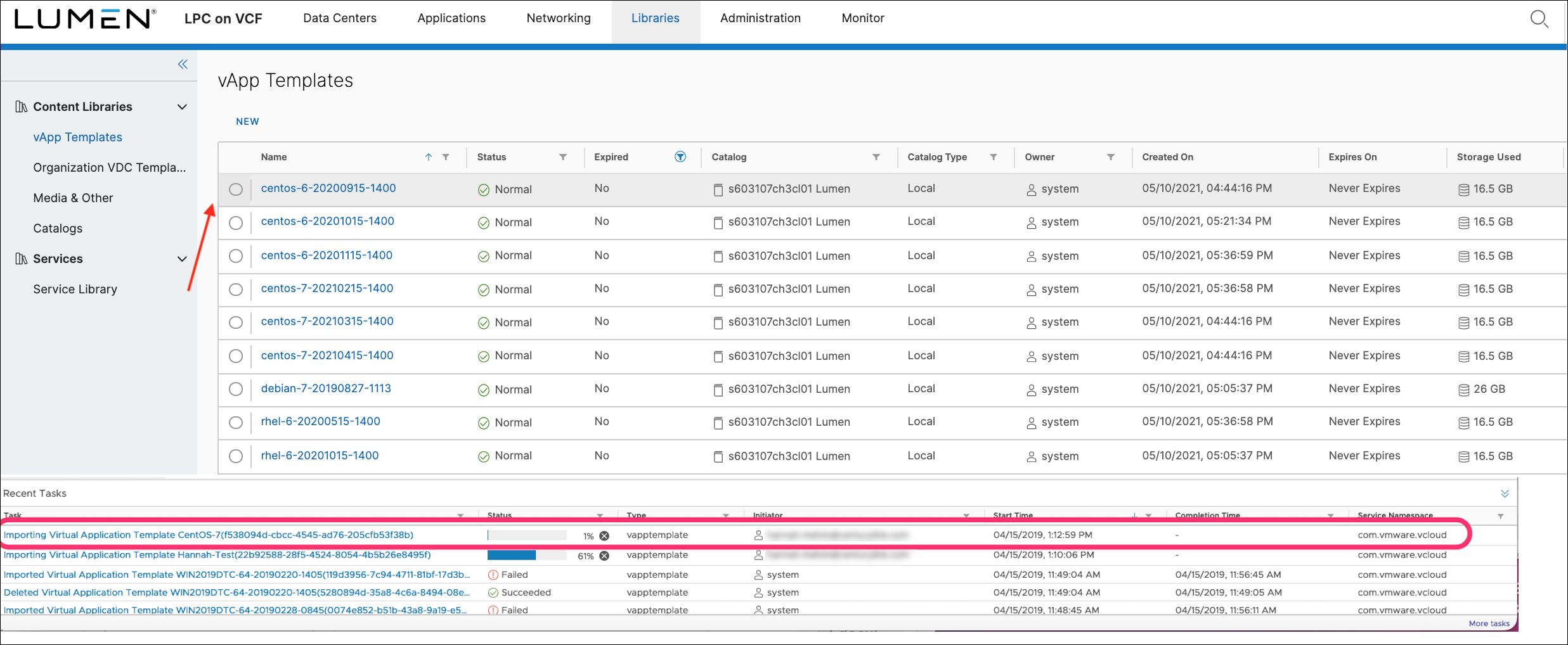Screen dimensions: 1568x645
Task: Open Importing CentOS-7 template task link
Action: [x=209, y=535]
